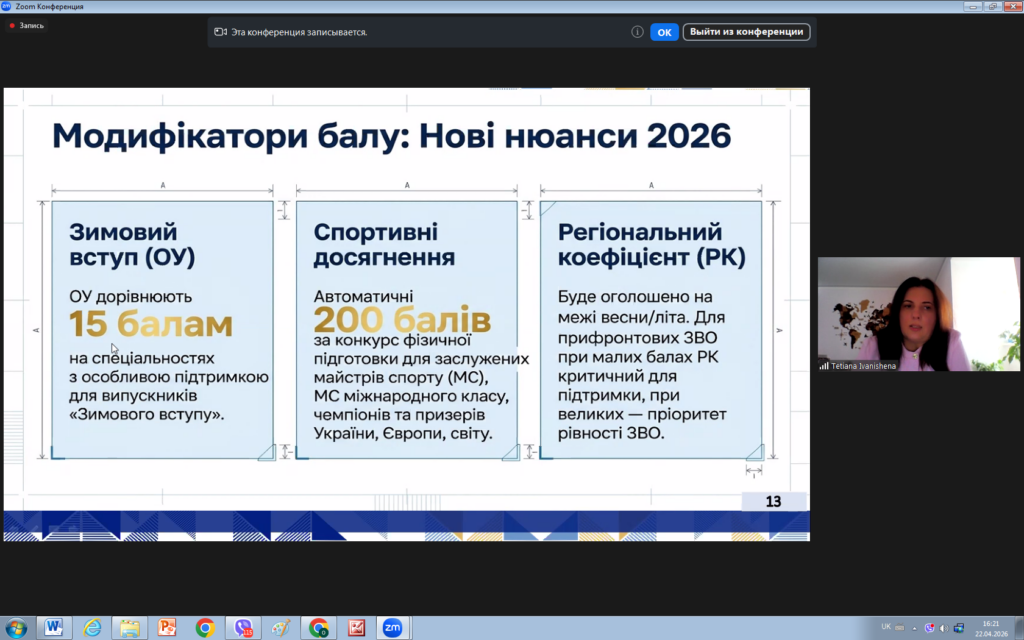This screenshot has height=640, width=1024.
Task: Expand hidden system tray icons arrow
Action: 914,627
